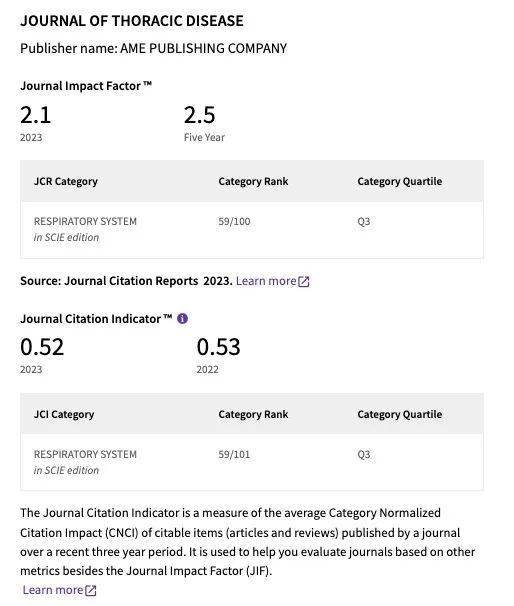Click external link icon next to bottom Learn more
Screen dimensions: 514x606
point(90,590)
